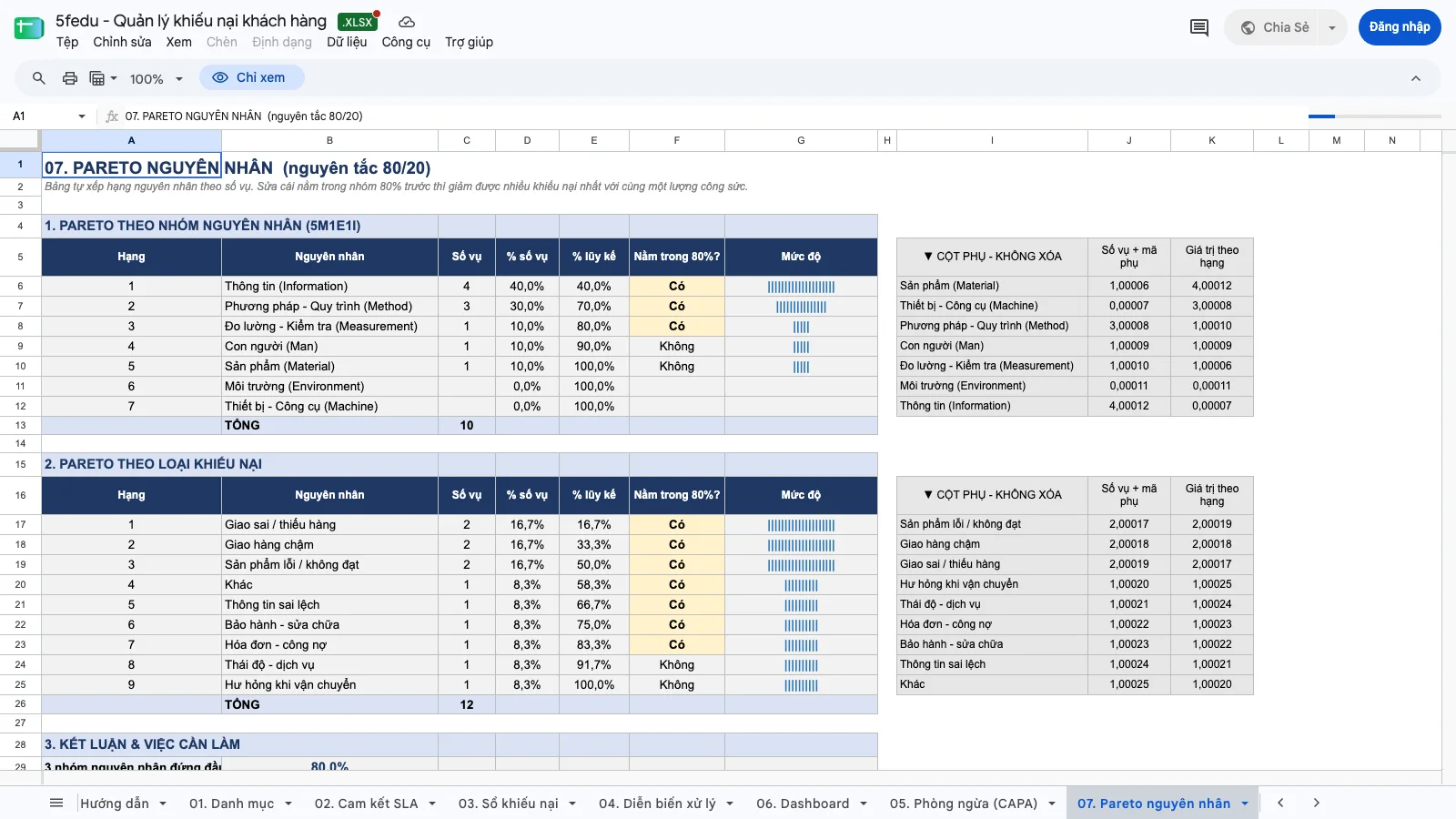Click the Đăng nhập sign-in button
The width and height of the screenshot is (1456, 819).
click(x=1400, y=27)
